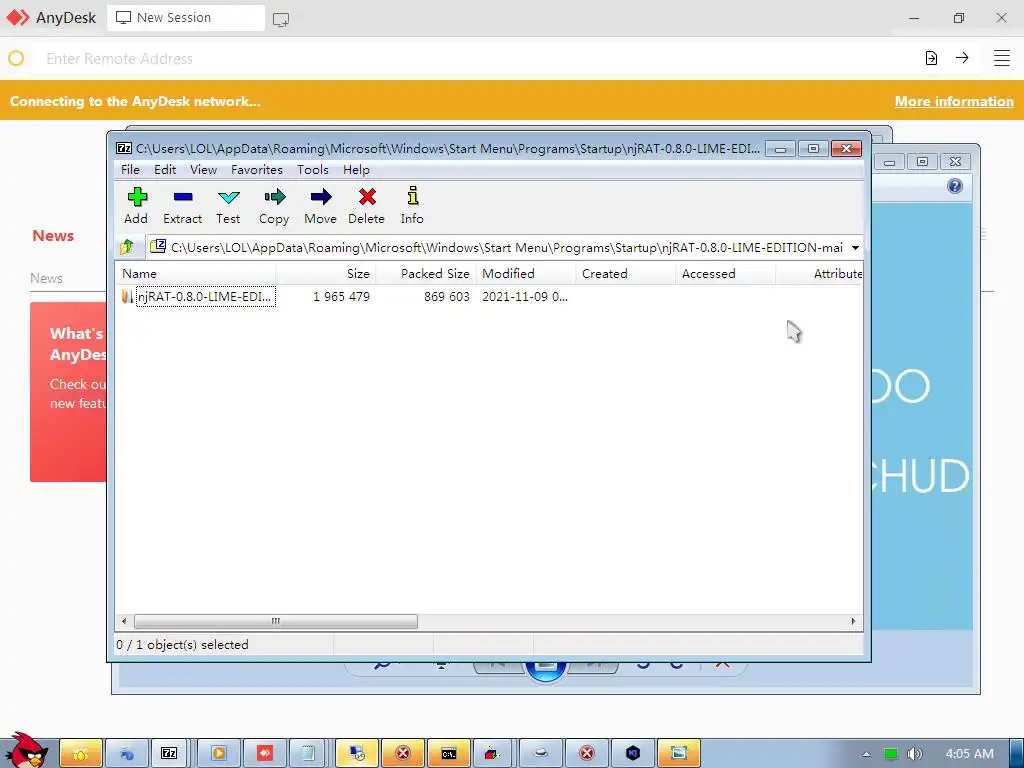Sort by the Modified column header
Image resolution: width=1024 pixels, height=768 pixels.
point(525,274)
